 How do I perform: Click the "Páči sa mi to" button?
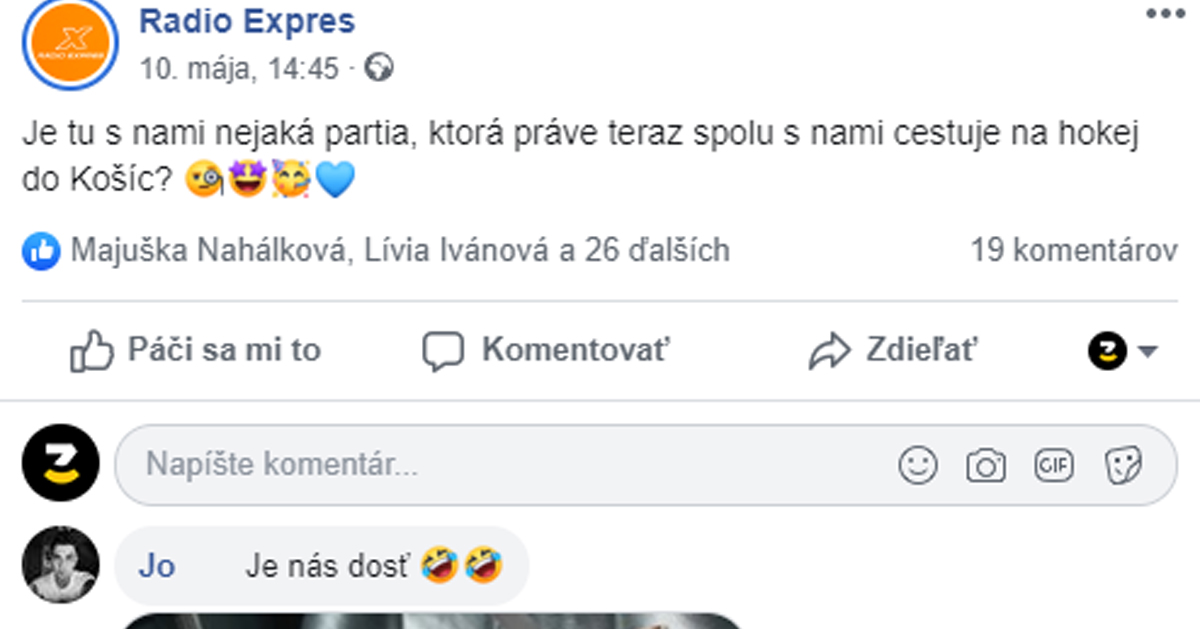(x=225, y=350)
